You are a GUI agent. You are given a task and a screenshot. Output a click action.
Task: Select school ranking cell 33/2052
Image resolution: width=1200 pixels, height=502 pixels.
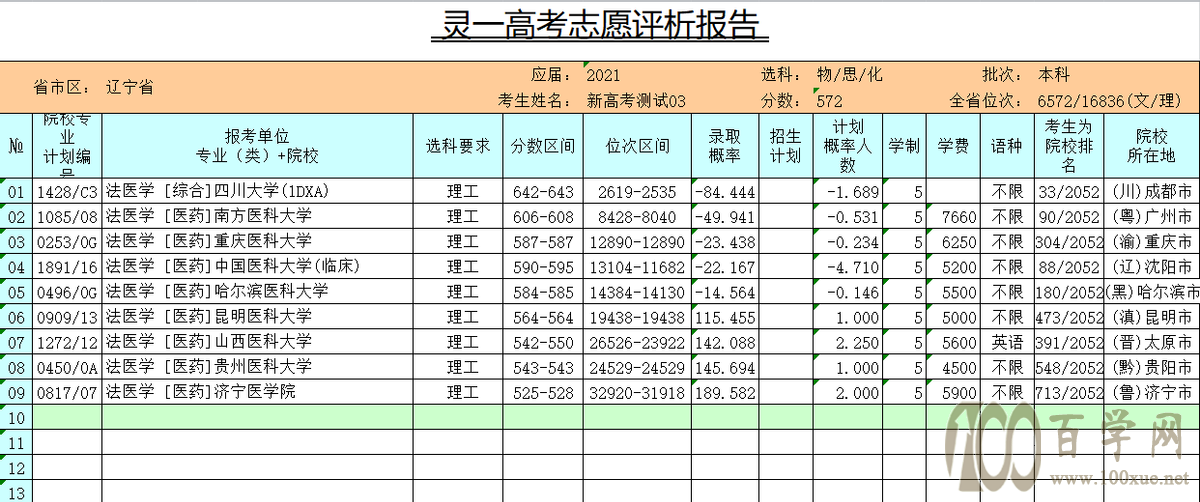(x=1069, y=191)
